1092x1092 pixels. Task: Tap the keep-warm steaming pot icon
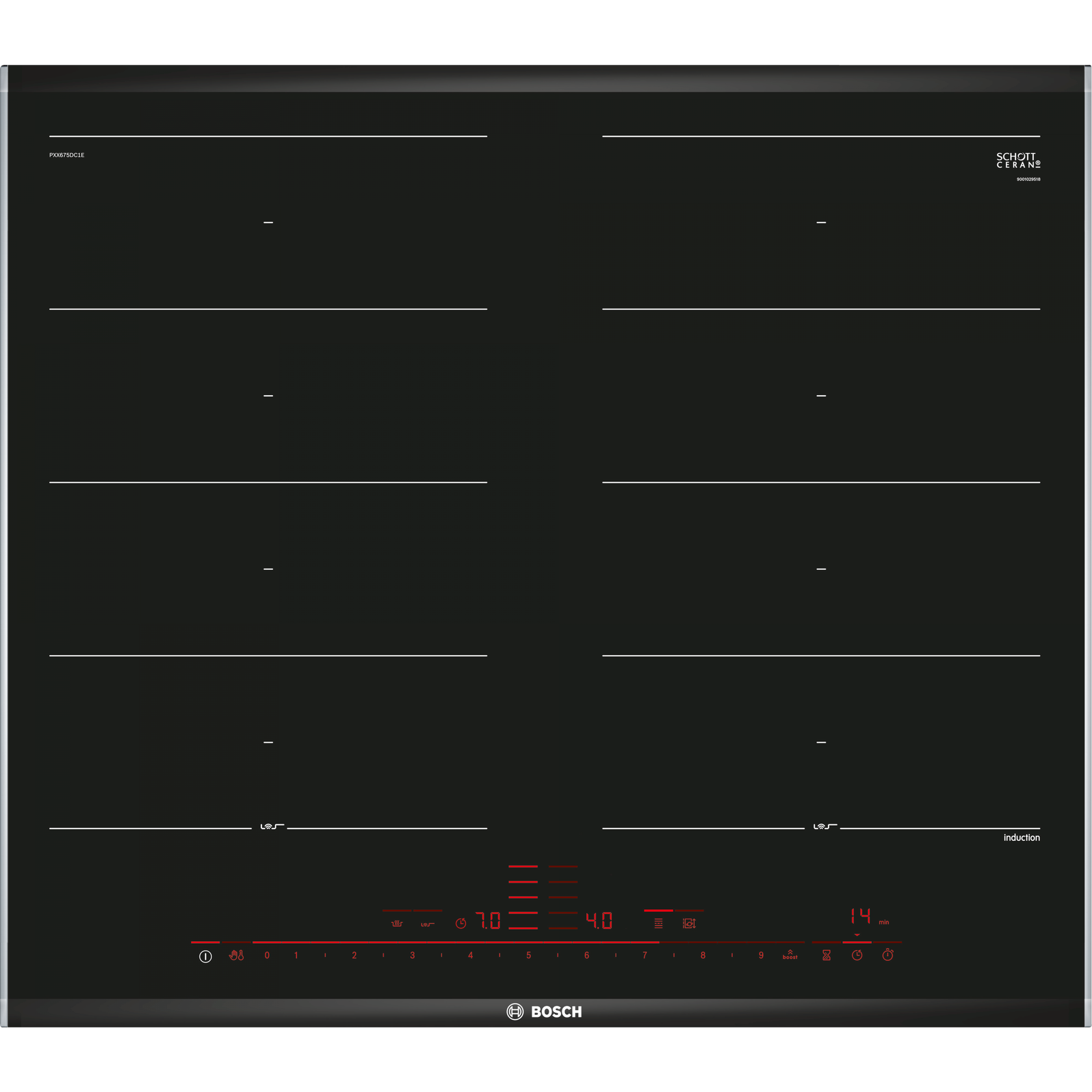pos(397,923)
